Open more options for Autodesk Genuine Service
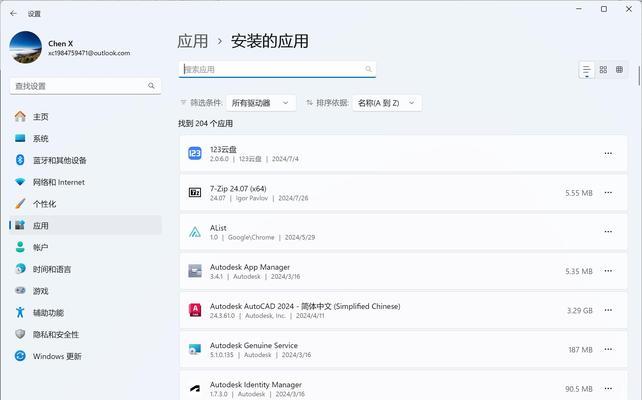Viewport: 642px width, 400px height. click(608, 349)
